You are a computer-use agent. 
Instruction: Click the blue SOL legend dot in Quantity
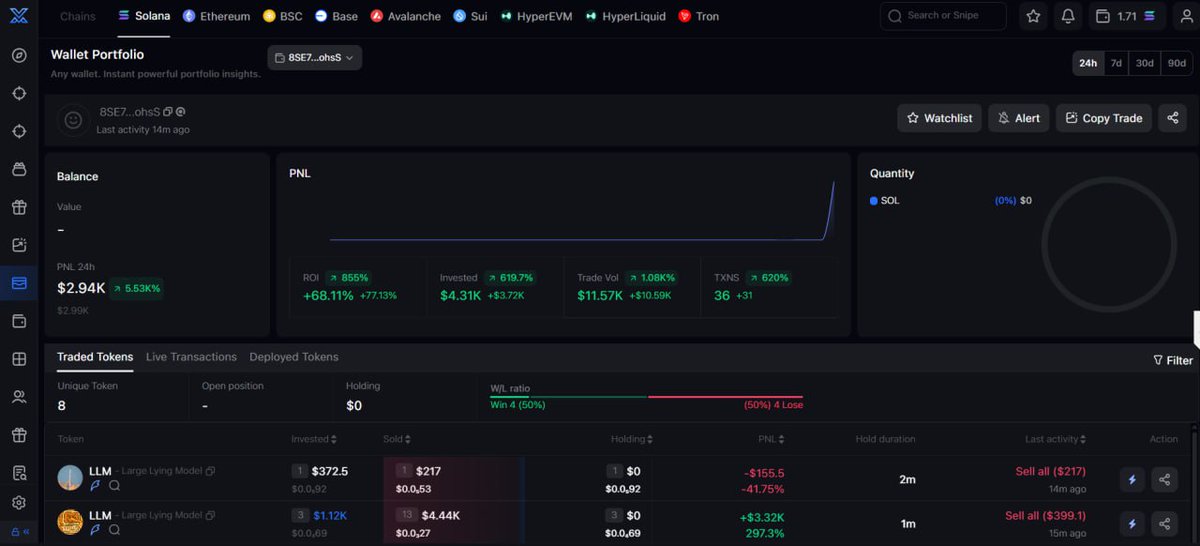click(874, 201)
